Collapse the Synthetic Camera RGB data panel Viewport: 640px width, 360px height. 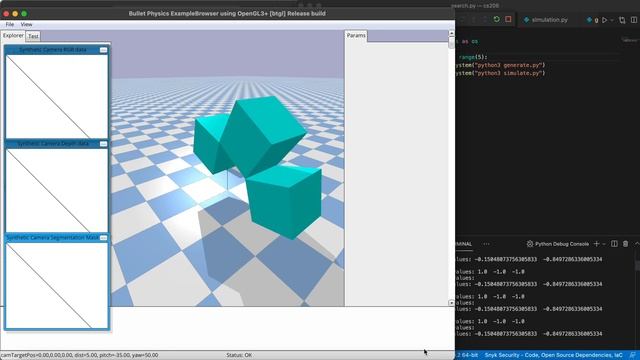[103, 50]
